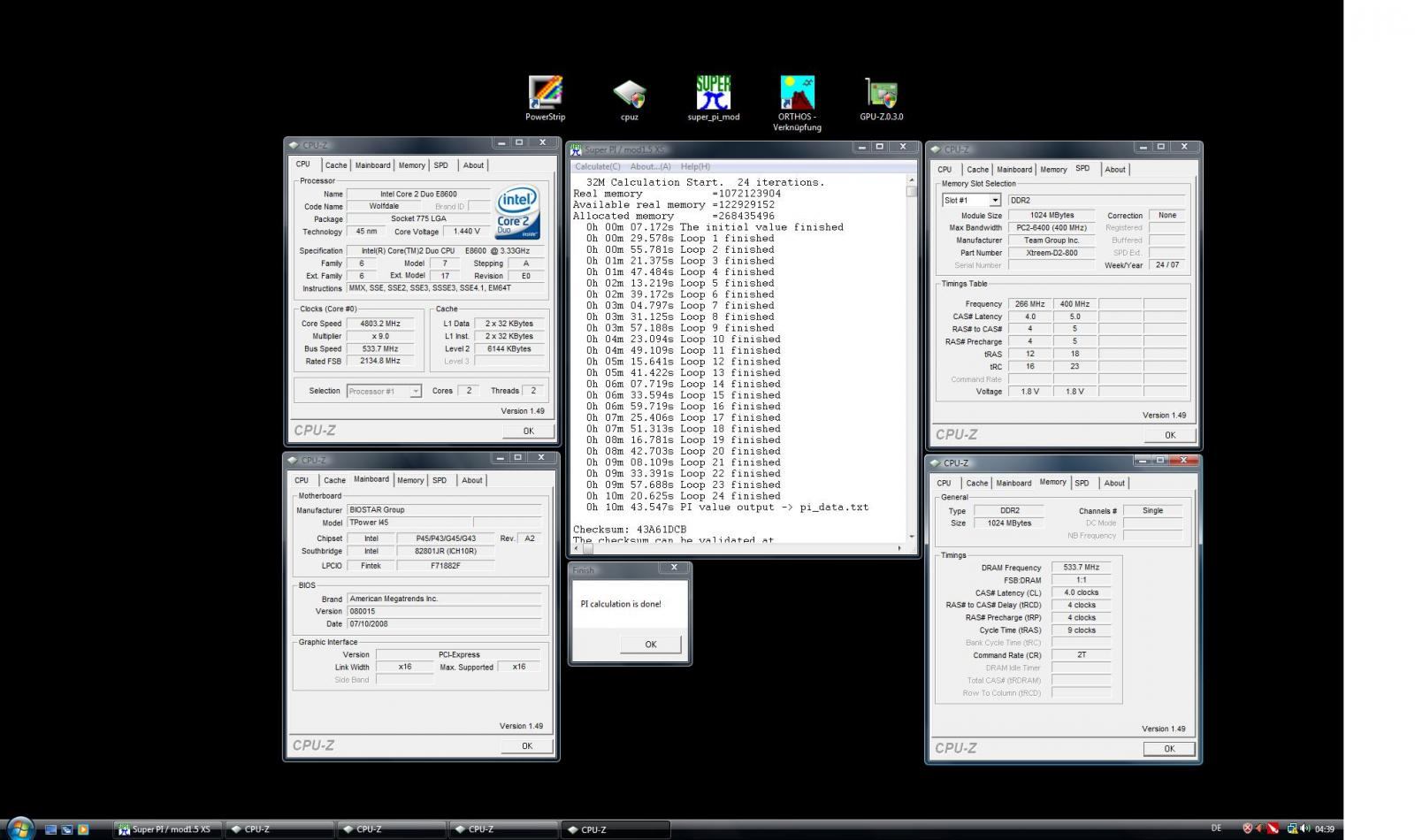This screenshot has width=1415, height=840.
Task: Click the Max Bandwidth PC2-6400 (400 MHz) field
Action: [1052, 228]
